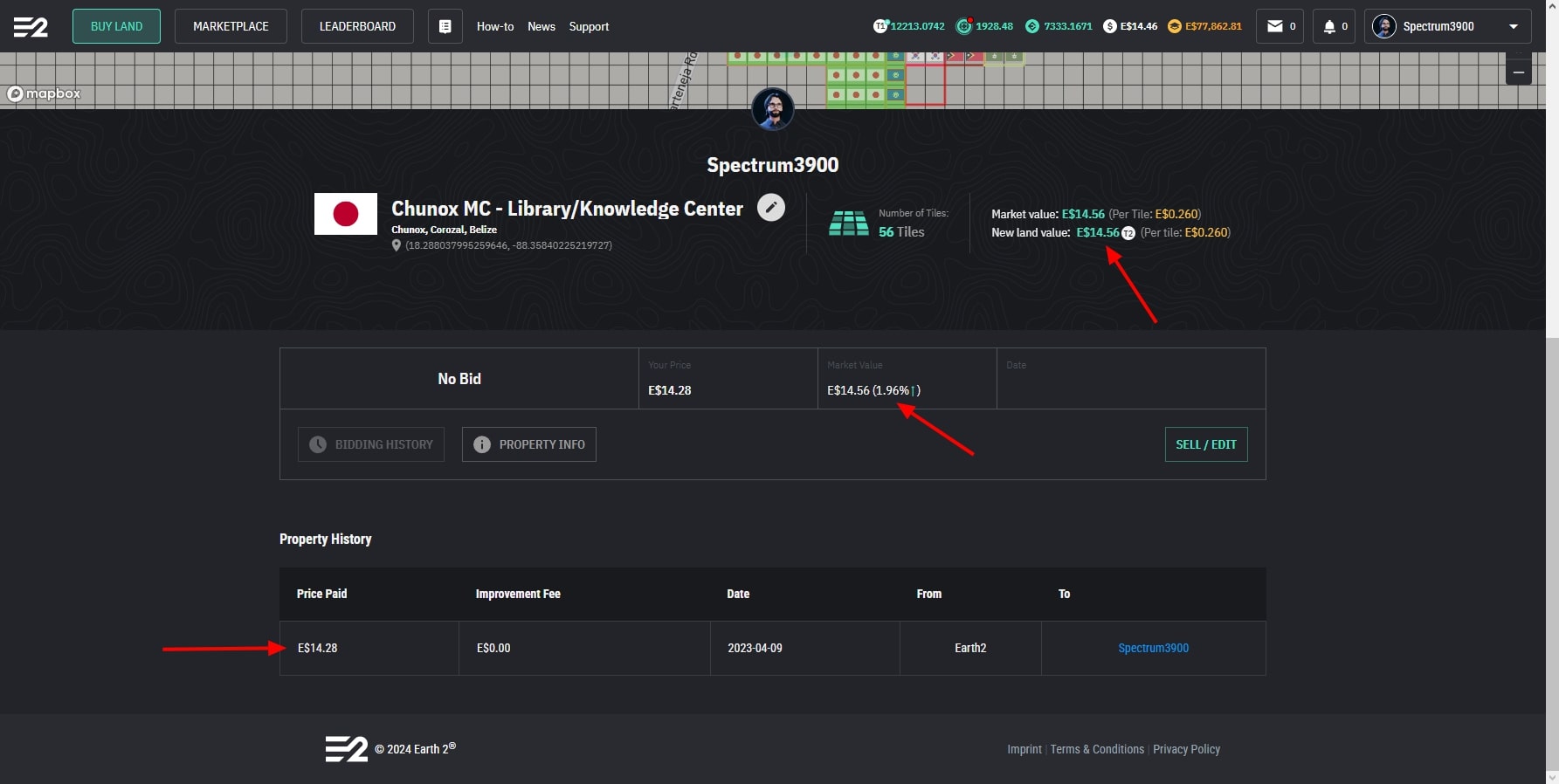Open Property Info
1559x784 pixels.
coord(528,444)
